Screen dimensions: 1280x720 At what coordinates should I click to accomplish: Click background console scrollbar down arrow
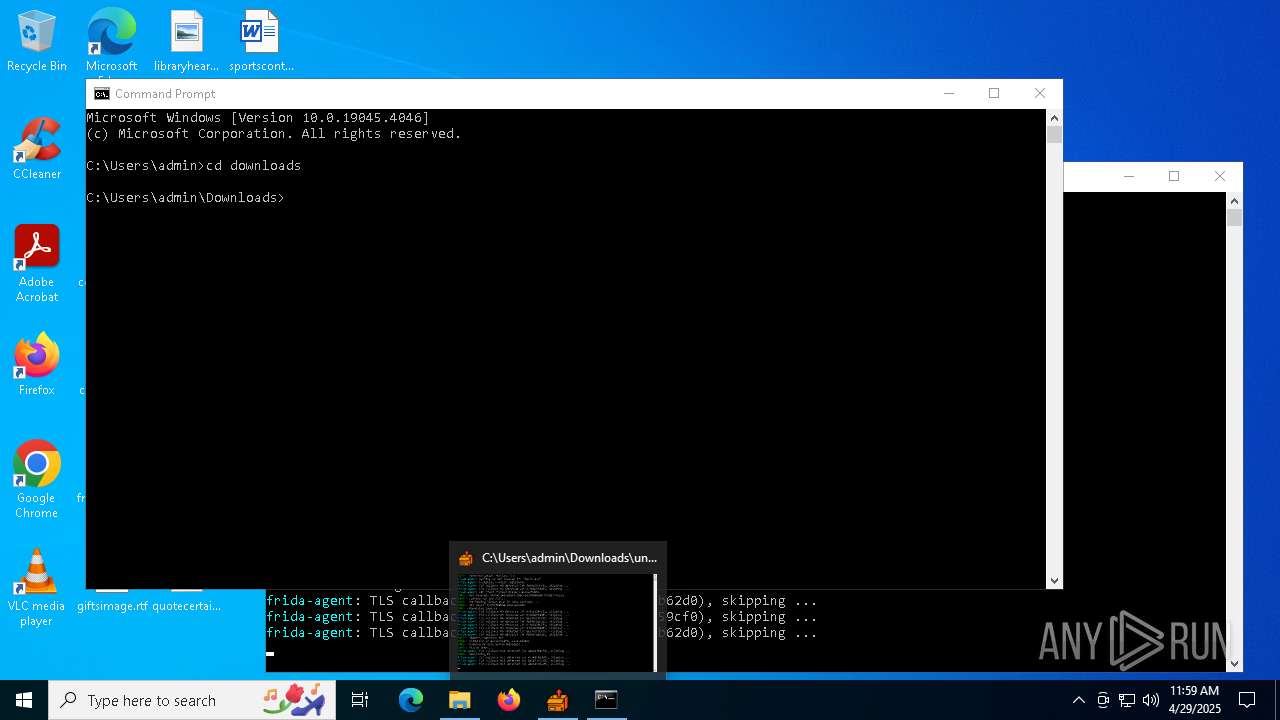pyautogui.click(x=1234, y=663)
